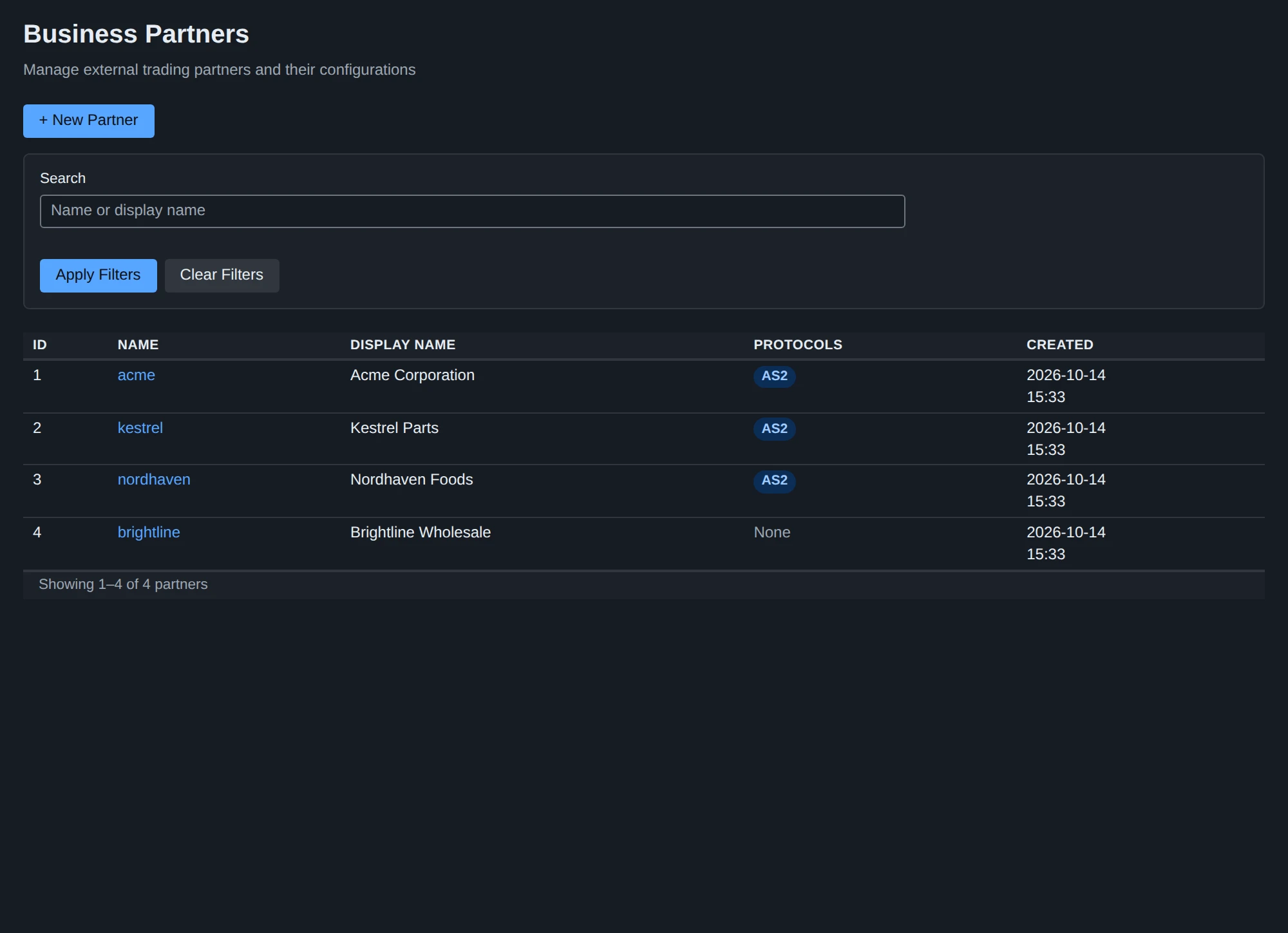Click the AS2 badge for Kestrel Parts
1288x933 pixels.
(774, 429)
